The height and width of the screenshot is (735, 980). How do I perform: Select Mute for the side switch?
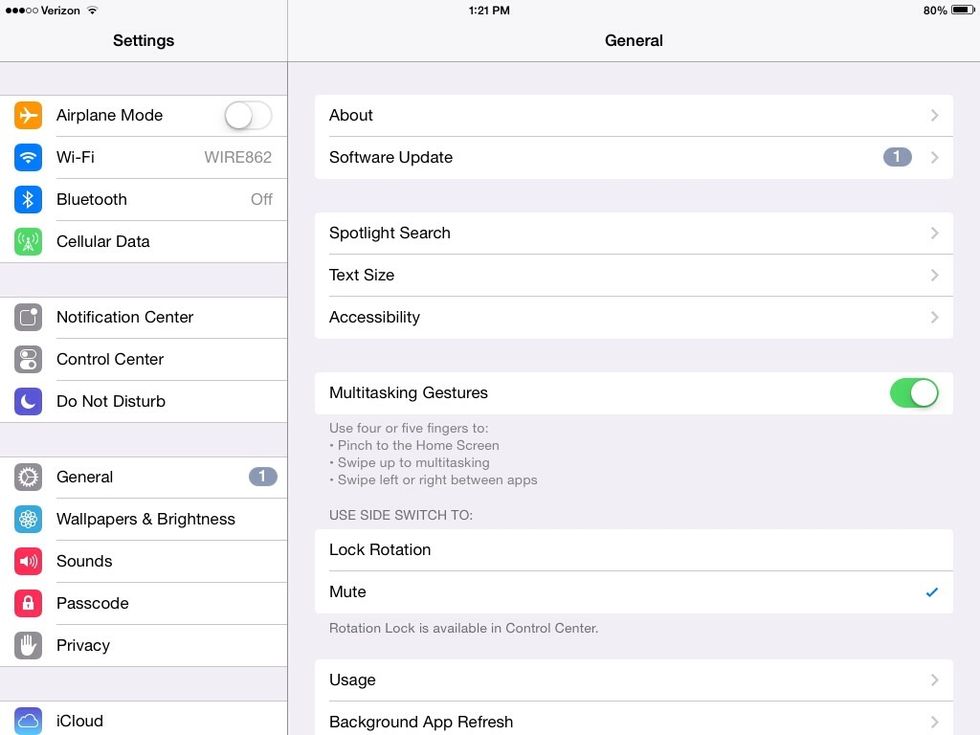pyautogui.click(x=634, y=592)
